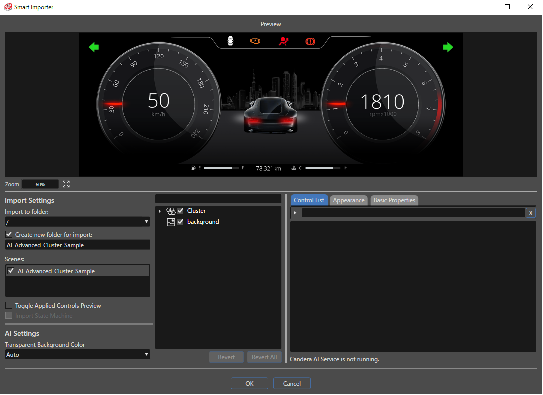543x395 pixels.
Task: Click the zoom fit-to-view icon
Action: 66,184
